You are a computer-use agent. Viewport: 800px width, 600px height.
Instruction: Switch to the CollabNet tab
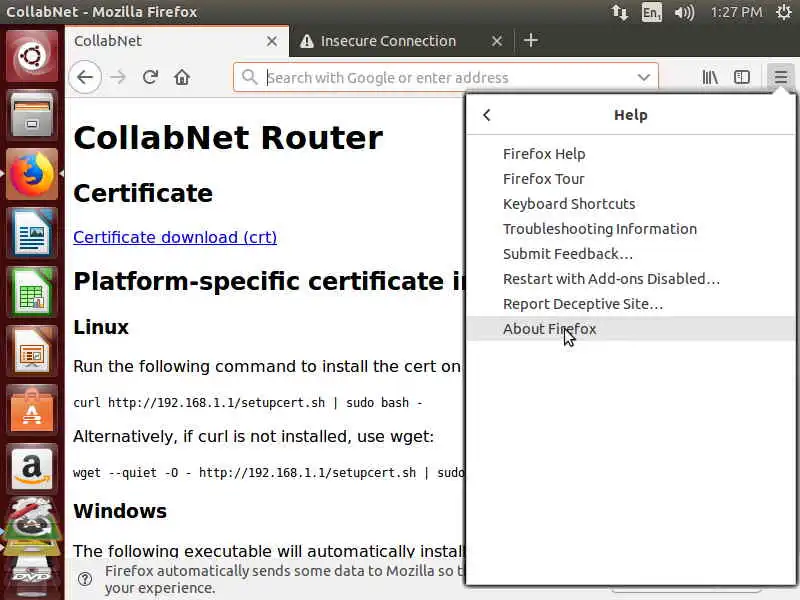pyautogui.click(x=177, y=41)
